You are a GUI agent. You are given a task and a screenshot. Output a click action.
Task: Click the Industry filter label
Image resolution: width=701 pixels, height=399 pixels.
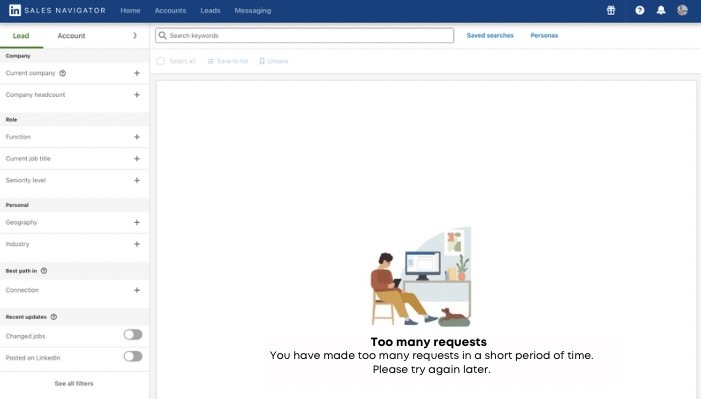(17, 244)
